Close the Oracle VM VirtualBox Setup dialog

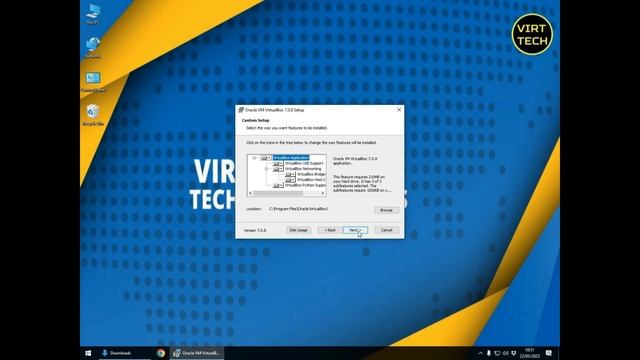(x=399, y=110)
